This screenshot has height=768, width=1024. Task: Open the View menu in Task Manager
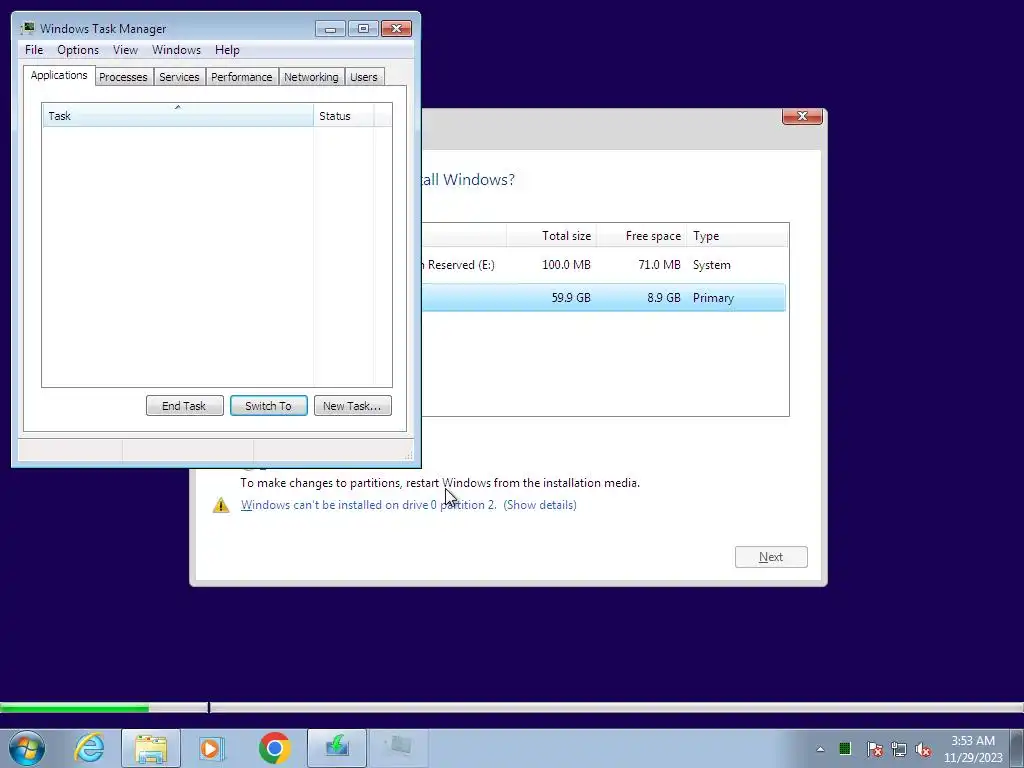click(125, 50)
